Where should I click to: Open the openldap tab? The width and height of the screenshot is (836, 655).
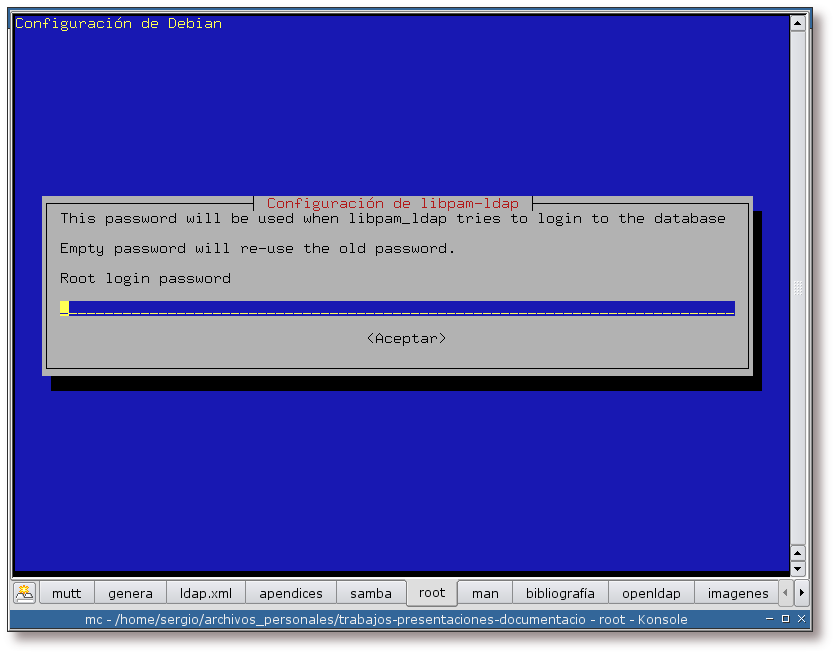pyautogui.click(x=651, y=592)
